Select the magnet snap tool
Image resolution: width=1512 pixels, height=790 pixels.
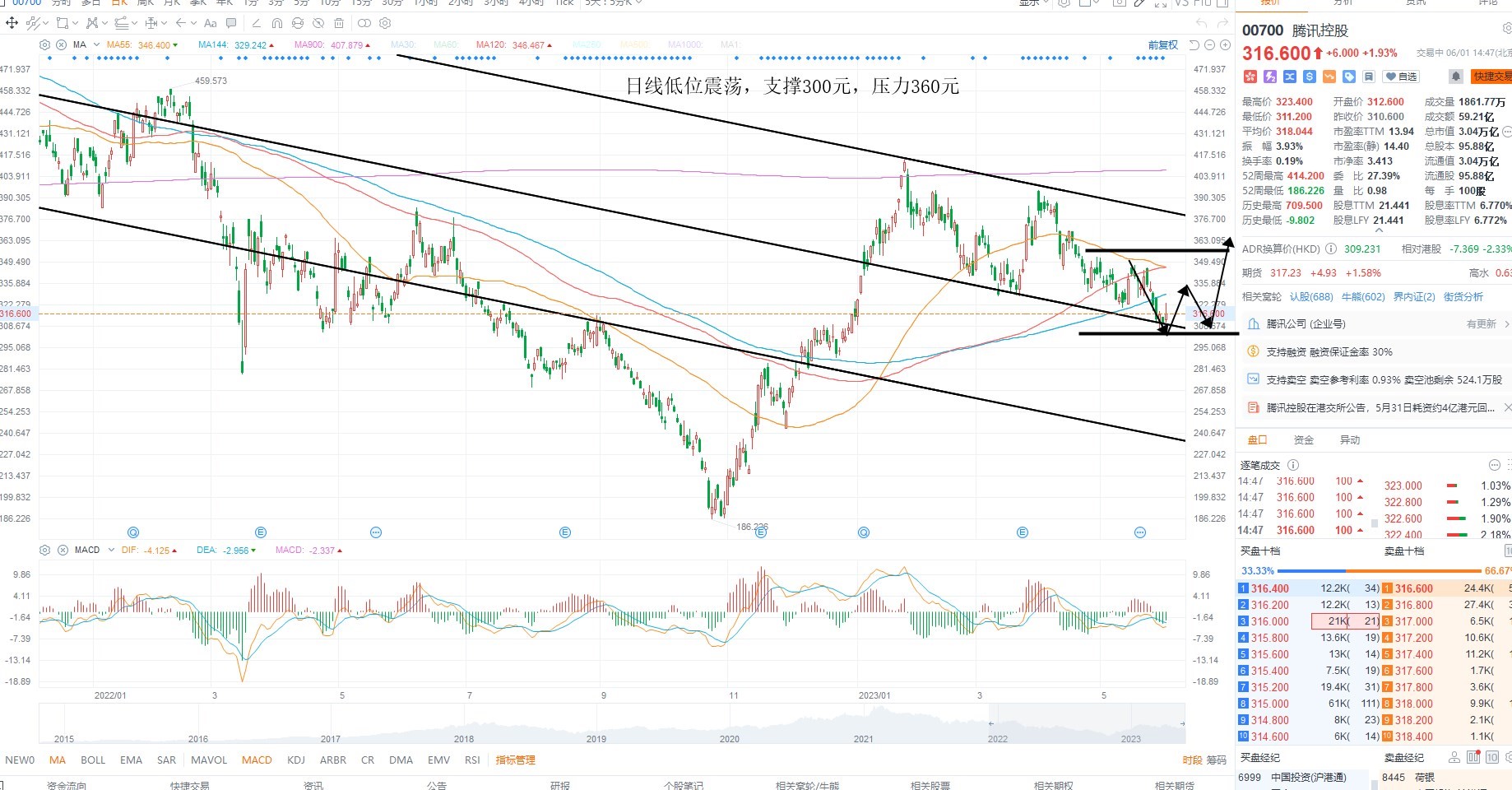click(276, 23)
